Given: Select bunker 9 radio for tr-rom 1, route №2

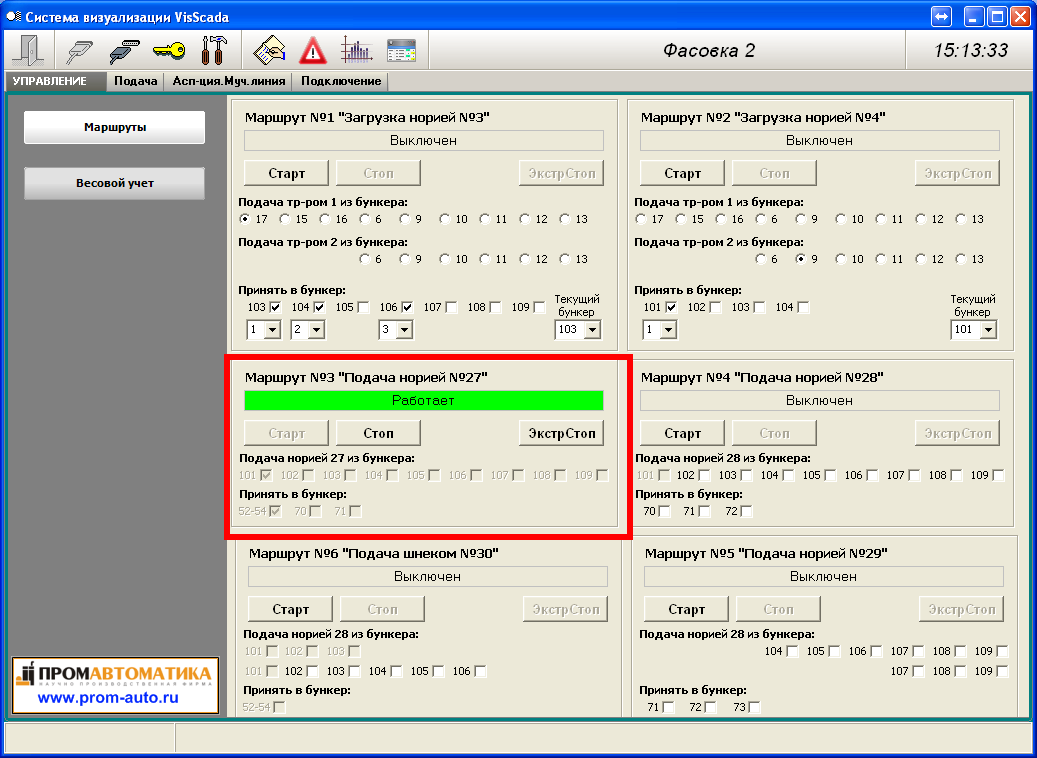Looking at the screenshot, I should click(x=801, y=219).
